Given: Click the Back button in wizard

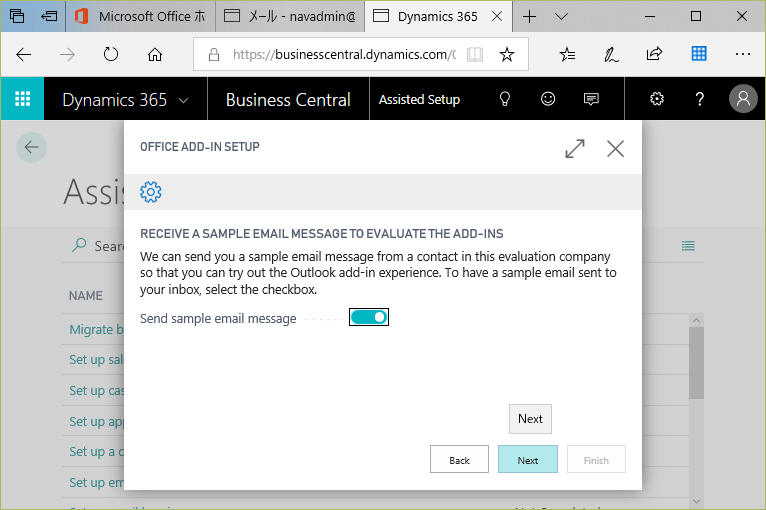Looking at the screenshot, I should pos(459,459).
